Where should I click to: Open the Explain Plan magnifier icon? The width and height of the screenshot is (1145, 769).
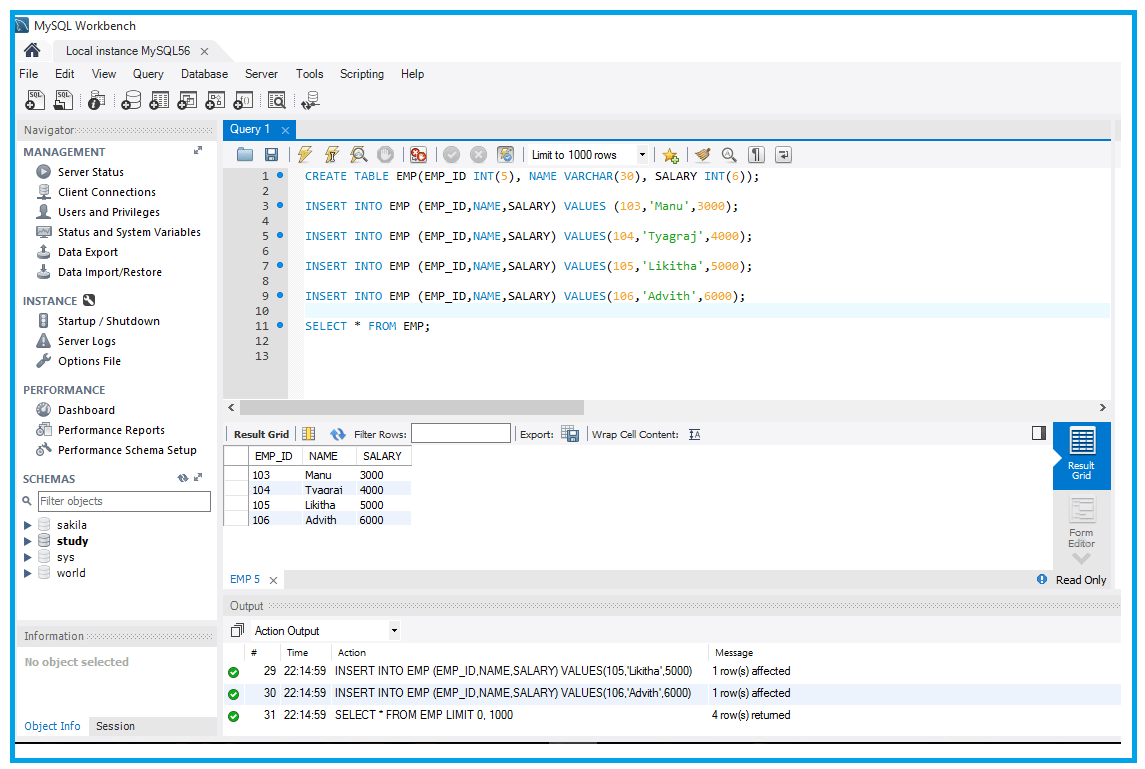coord(358,154)
